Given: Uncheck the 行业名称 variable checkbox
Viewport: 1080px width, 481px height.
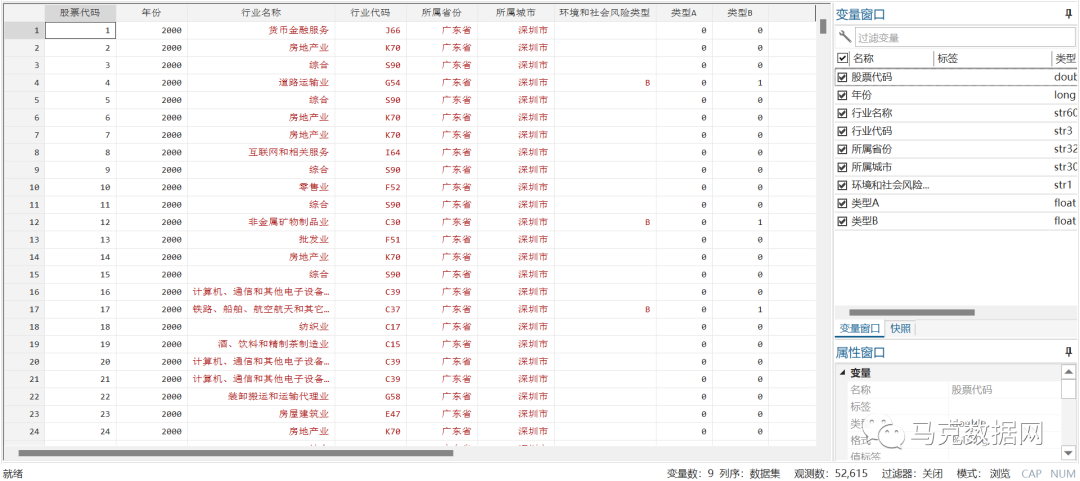Looking at the screenshot, I should 842,113.
